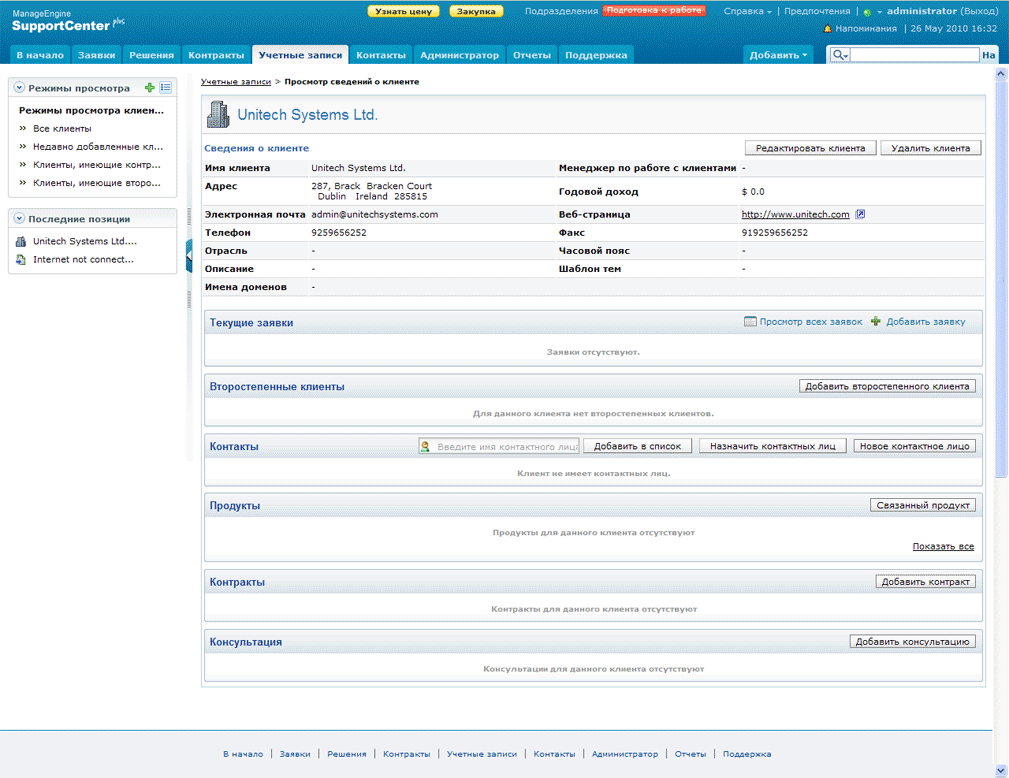The image size is (1009, 778).
Task: Click the green plus add request icon
Action: coord(876,321)
